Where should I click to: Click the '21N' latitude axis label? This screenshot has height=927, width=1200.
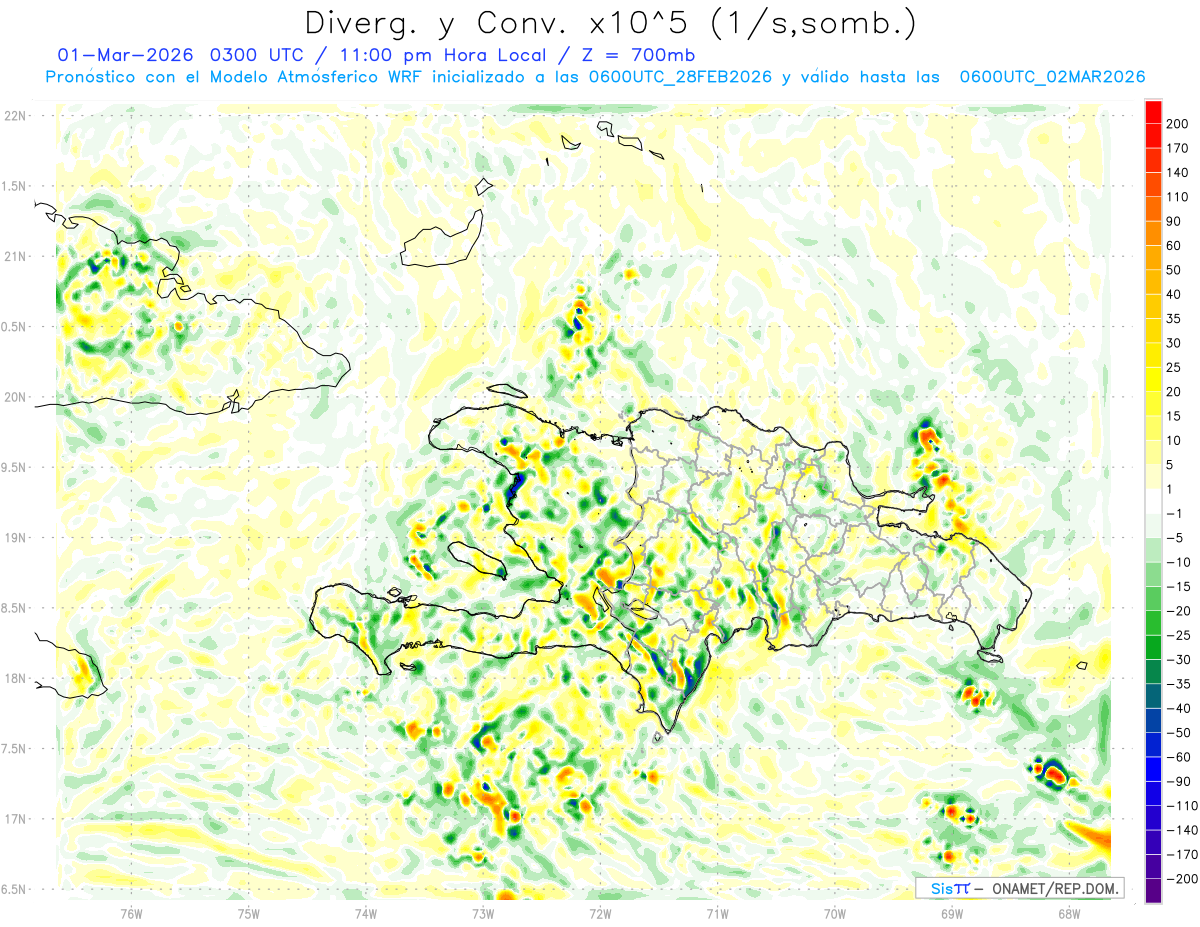[15, 256]
